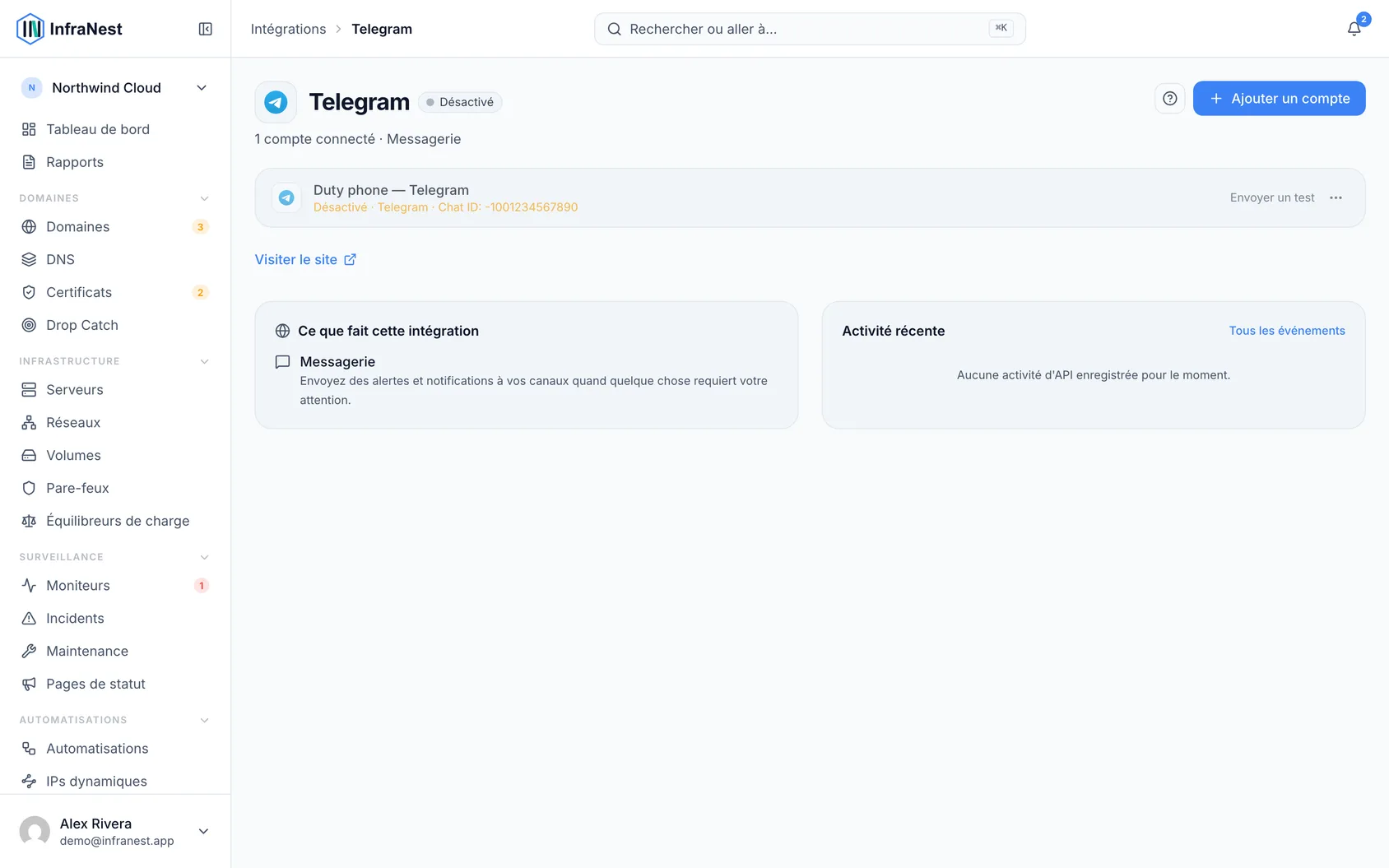Click Envoyer un test

pyautogui.click(x=1272, y=197)
